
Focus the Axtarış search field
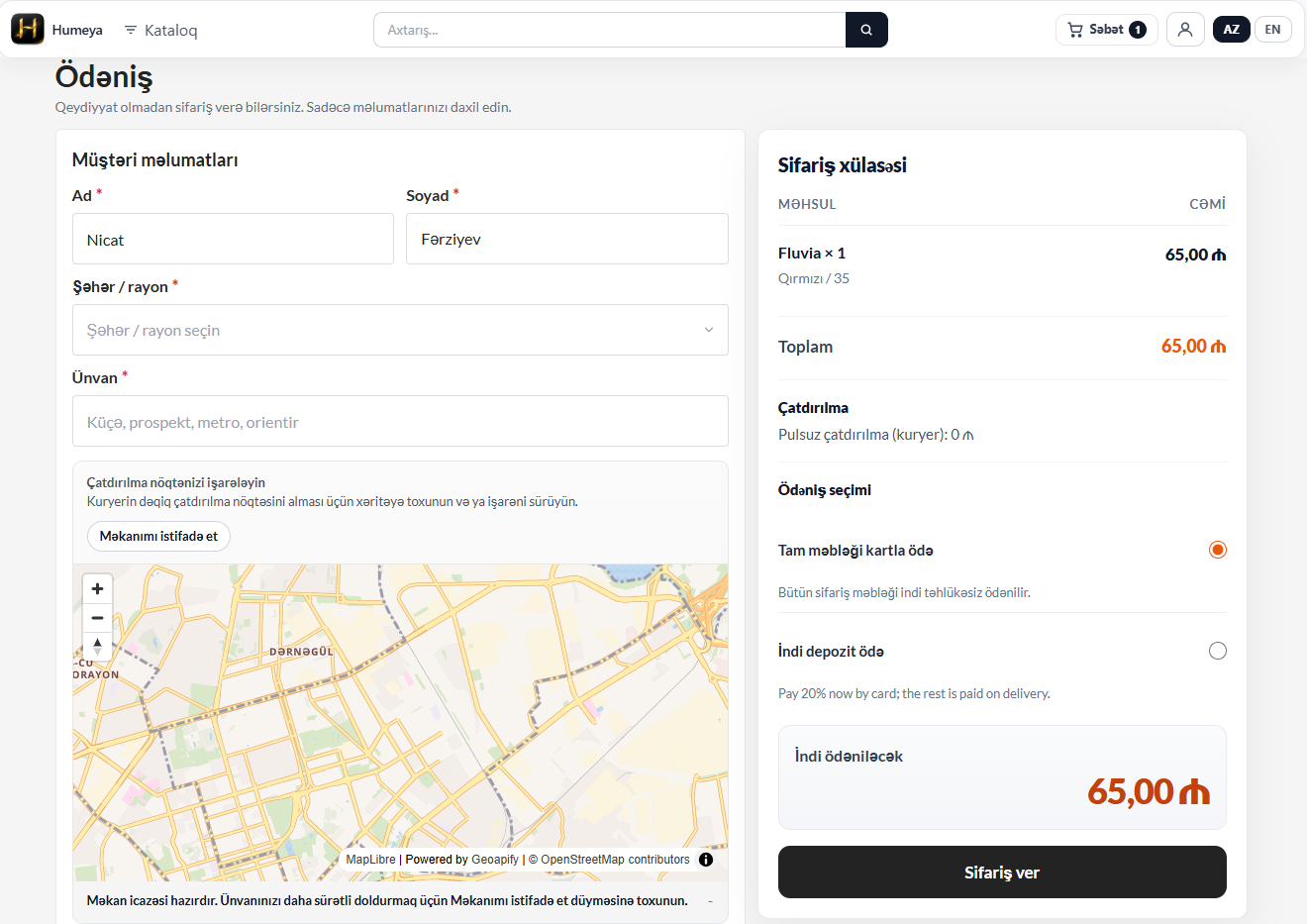[609, 30]
